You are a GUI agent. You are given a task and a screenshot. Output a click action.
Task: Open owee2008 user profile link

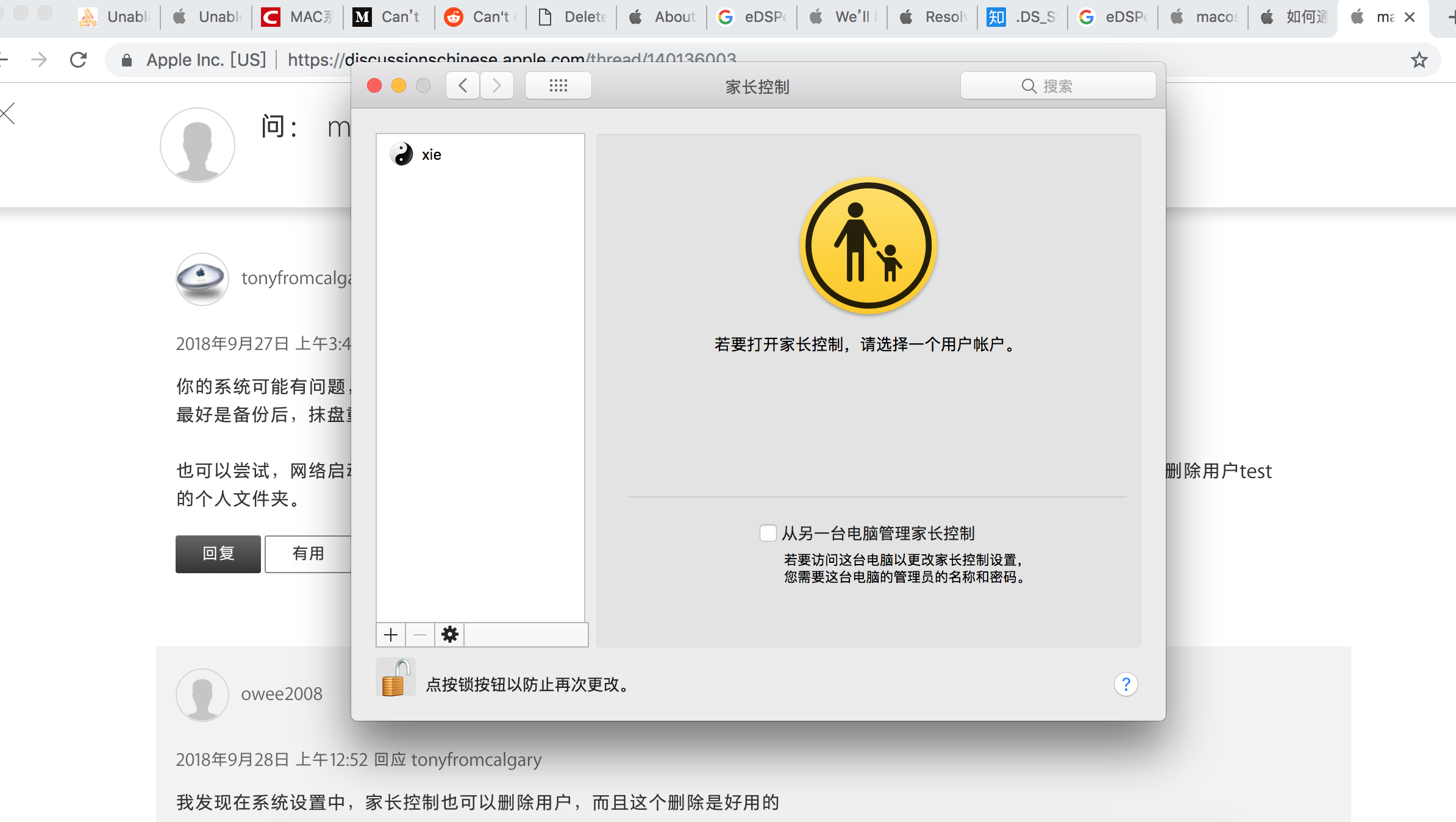pyautogui.click(x=281, y=694)
